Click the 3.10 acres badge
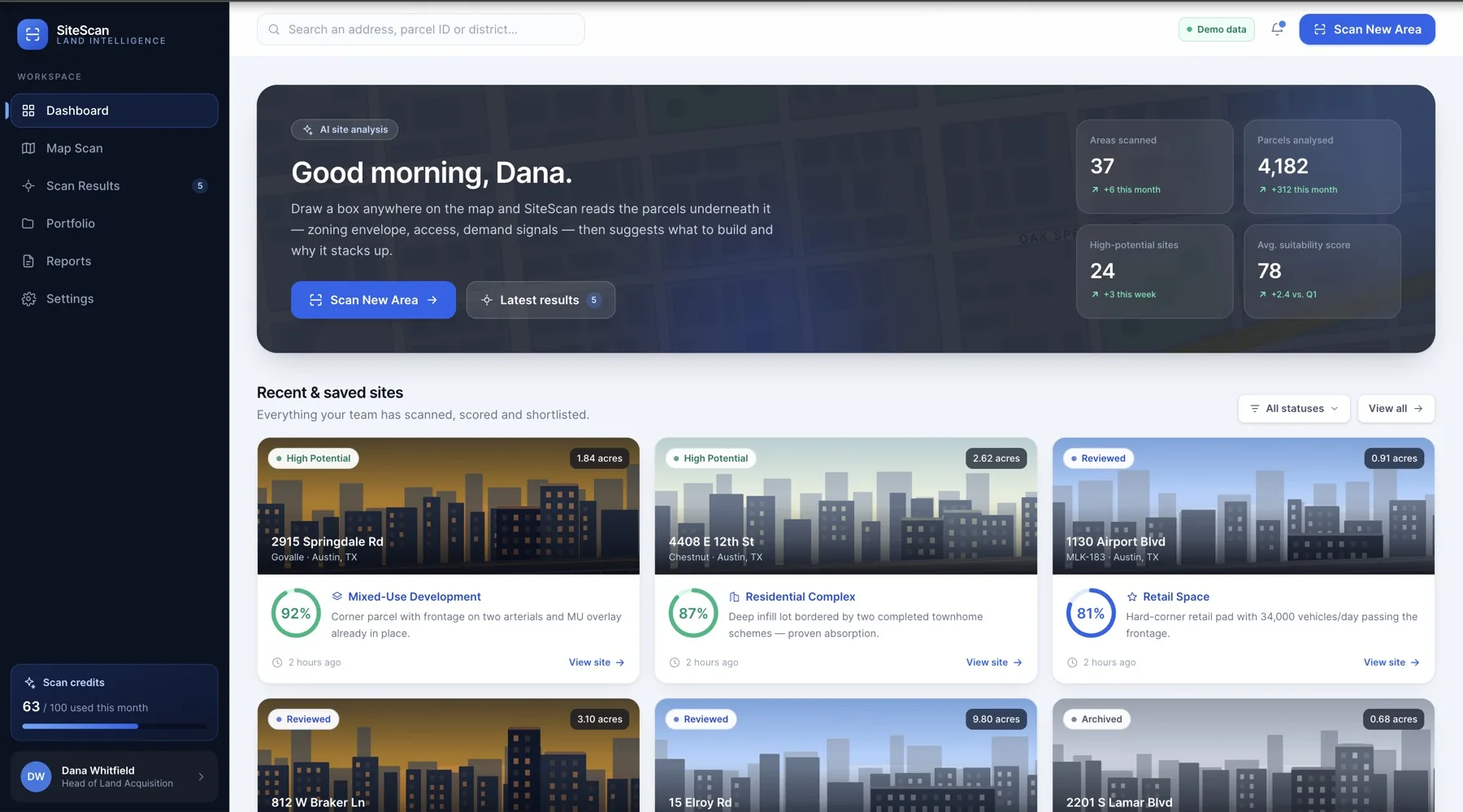The width and height of the screenshot is (1463, 812). [599, 719]
